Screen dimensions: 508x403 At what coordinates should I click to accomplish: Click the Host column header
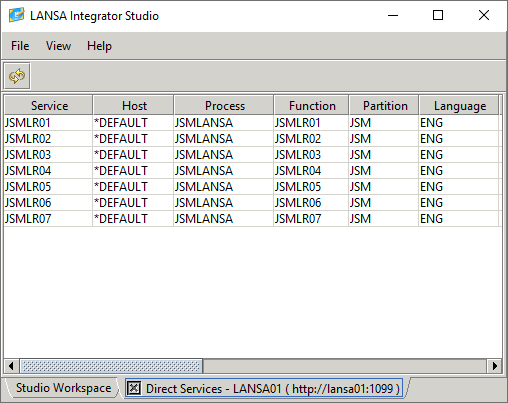coord(133,106)
